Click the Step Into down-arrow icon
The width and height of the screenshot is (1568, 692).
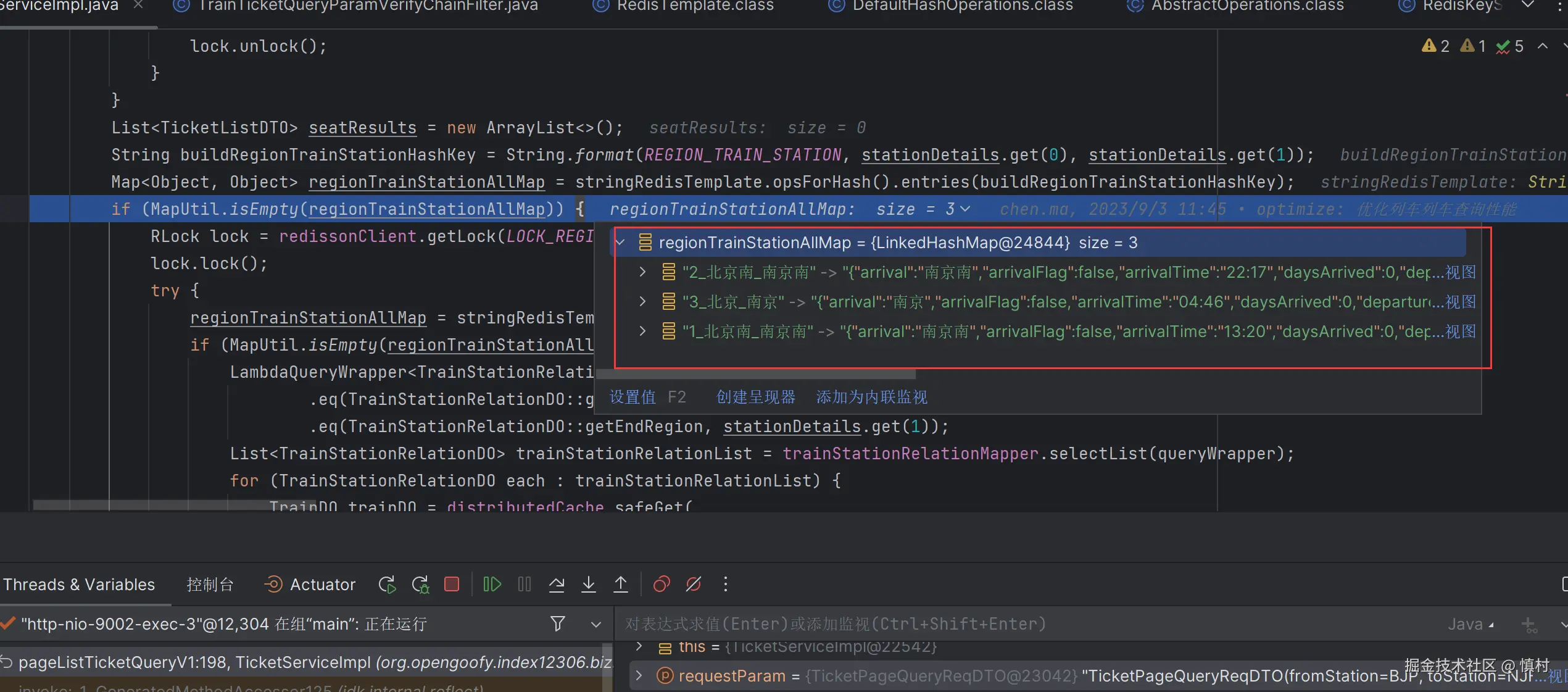click(589, 584)
